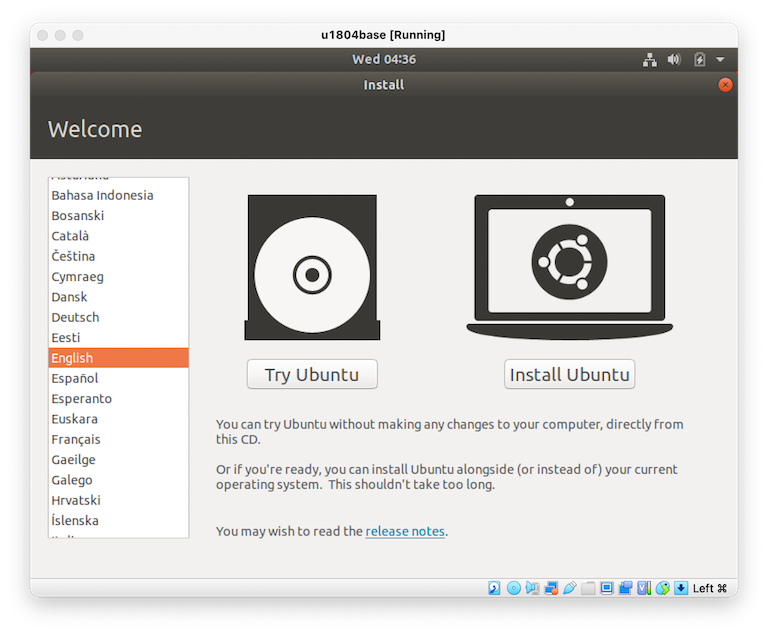
Task: Pick Français as the language
Action: (x=119, y=439)
